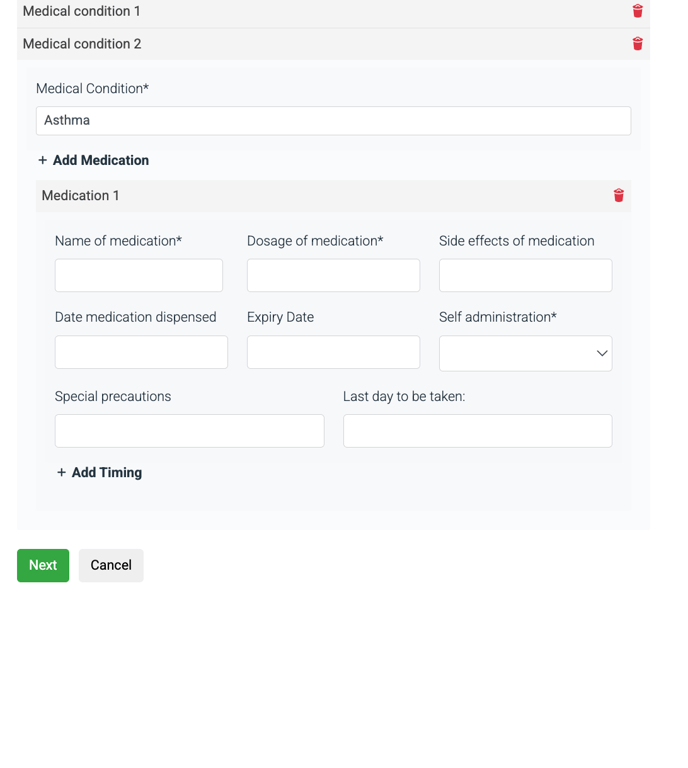Collapse the Medical condition 2 section
This screenshot has height=768, width=688.
pos(333,44)
